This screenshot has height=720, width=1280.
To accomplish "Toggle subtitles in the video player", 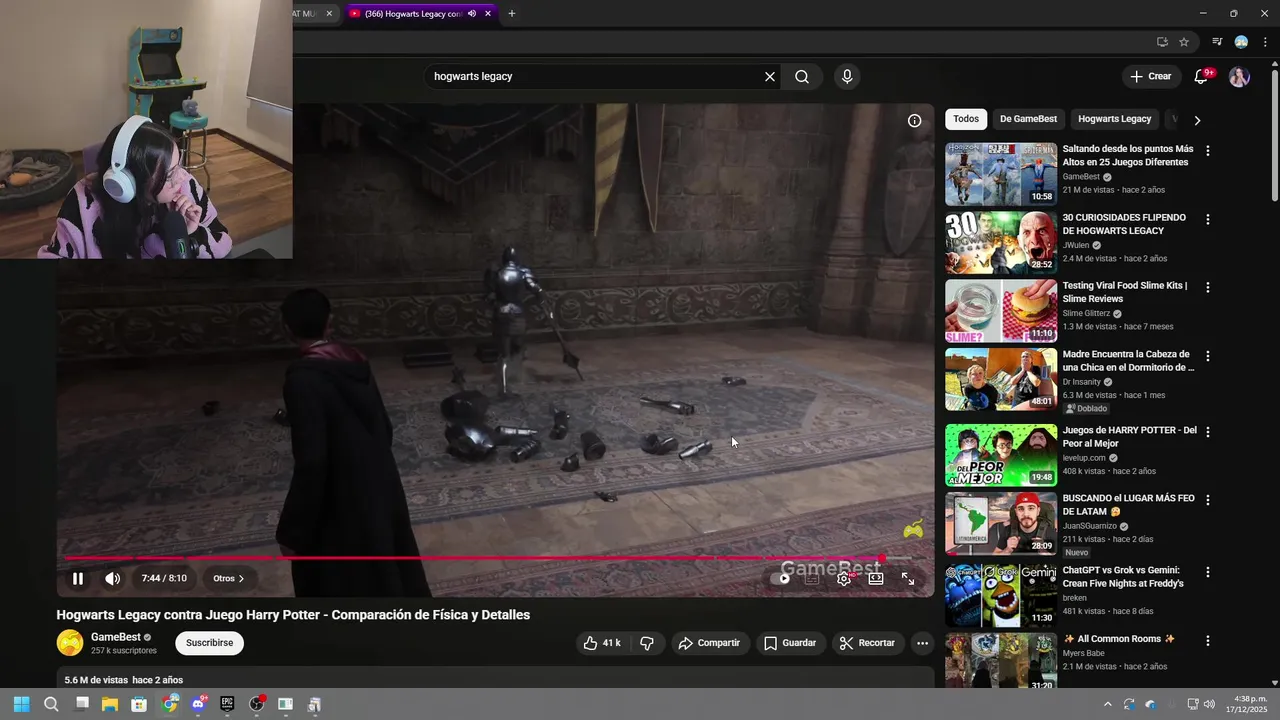I will (x=812, y=578).
